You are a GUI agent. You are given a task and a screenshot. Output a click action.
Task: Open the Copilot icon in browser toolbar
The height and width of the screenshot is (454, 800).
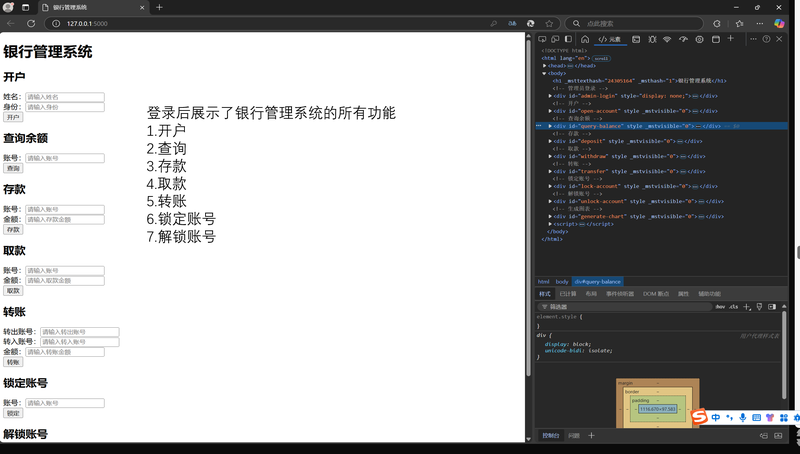(779, 23)
